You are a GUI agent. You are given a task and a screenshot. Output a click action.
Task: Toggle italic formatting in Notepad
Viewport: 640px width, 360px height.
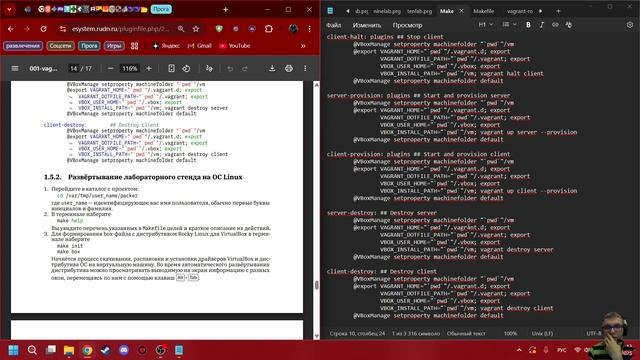[542, 25]
